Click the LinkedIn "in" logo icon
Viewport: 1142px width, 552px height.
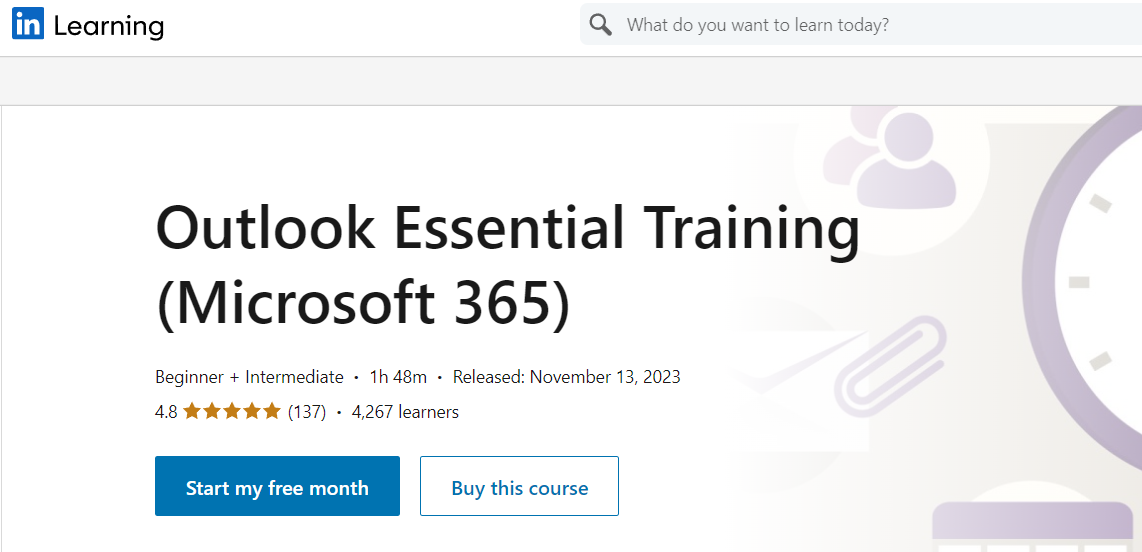(28, 25)
